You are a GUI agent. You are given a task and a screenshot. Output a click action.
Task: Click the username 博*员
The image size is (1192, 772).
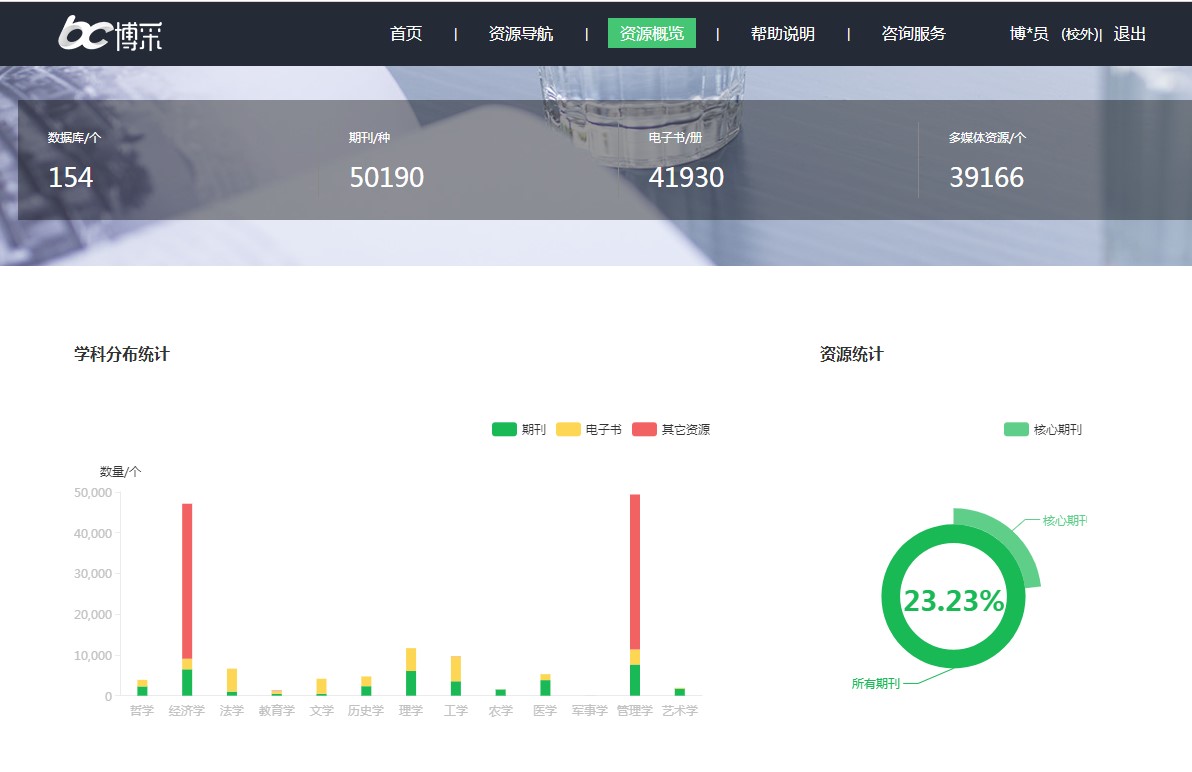pos(1029,34)
